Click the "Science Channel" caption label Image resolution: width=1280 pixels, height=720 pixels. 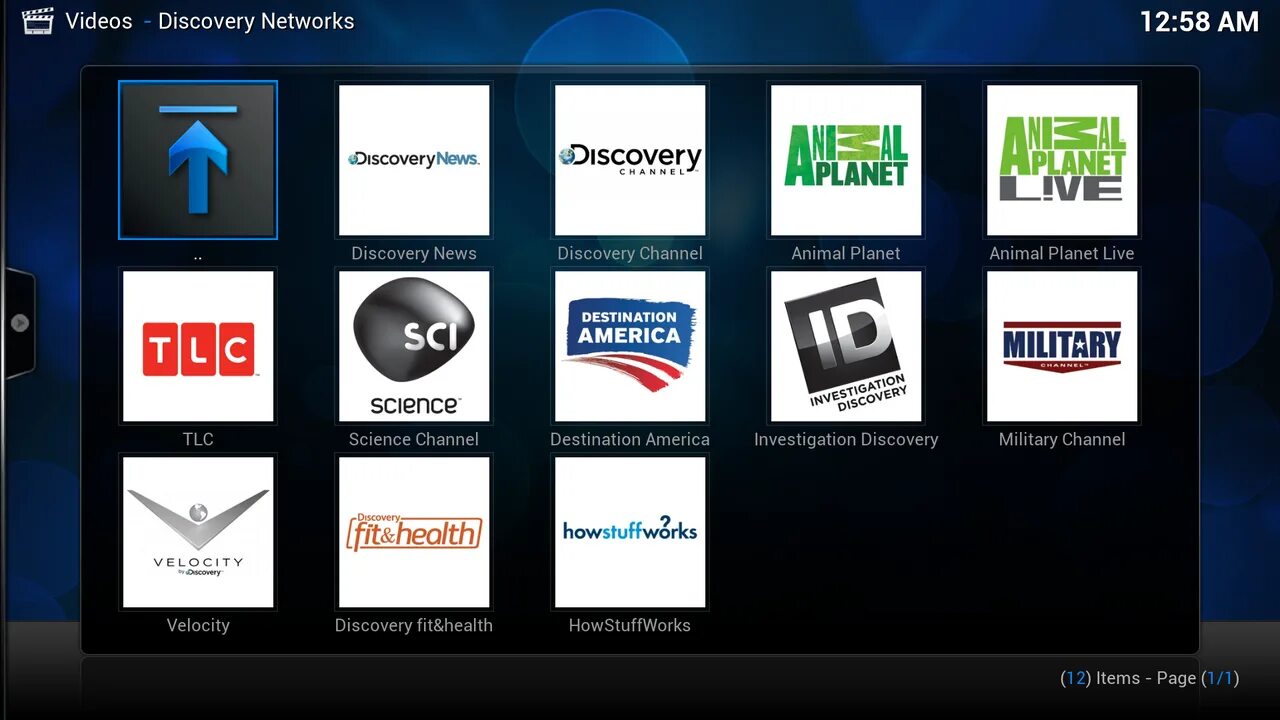coord(414,439)
